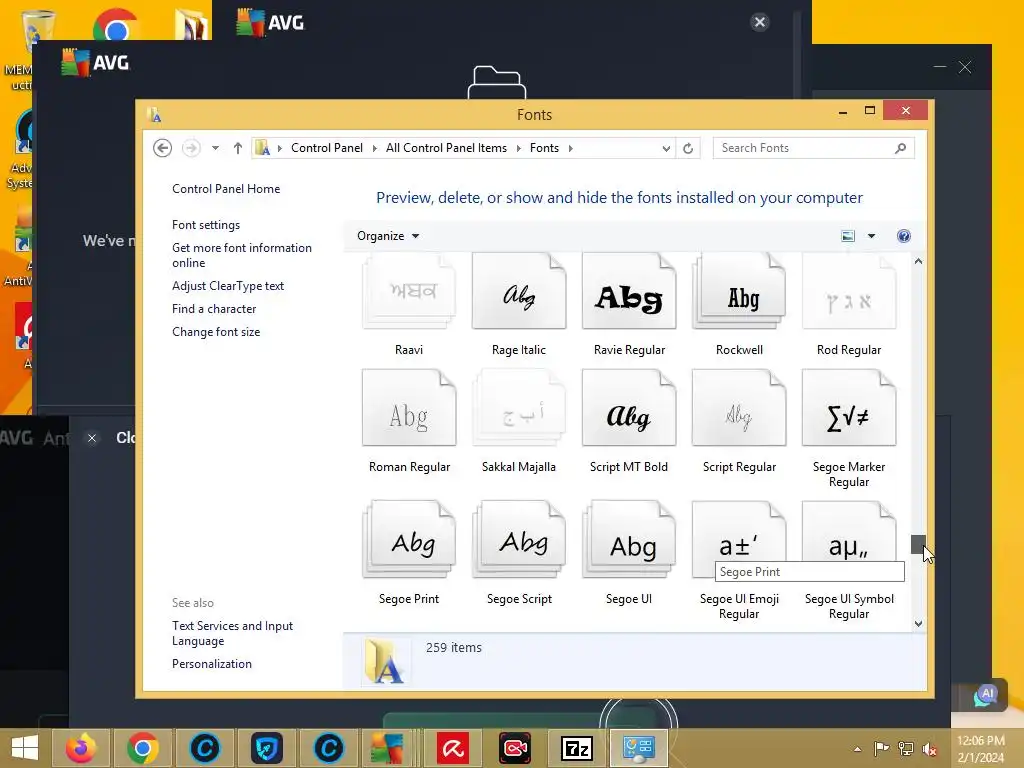Select the Script Regular font icon

point(739,408)
